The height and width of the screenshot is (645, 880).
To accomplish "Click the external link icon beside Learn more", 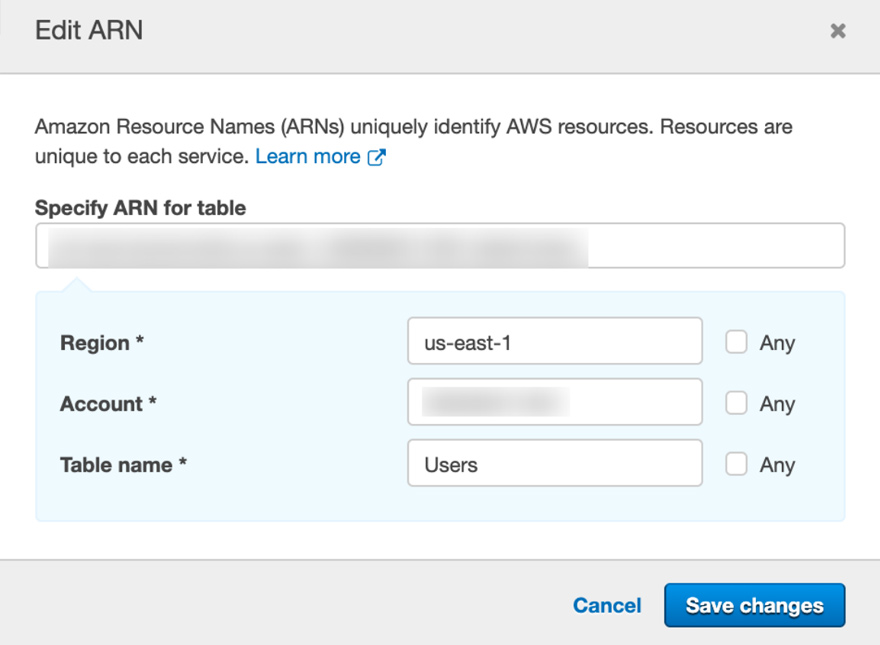I will point(377,157).
